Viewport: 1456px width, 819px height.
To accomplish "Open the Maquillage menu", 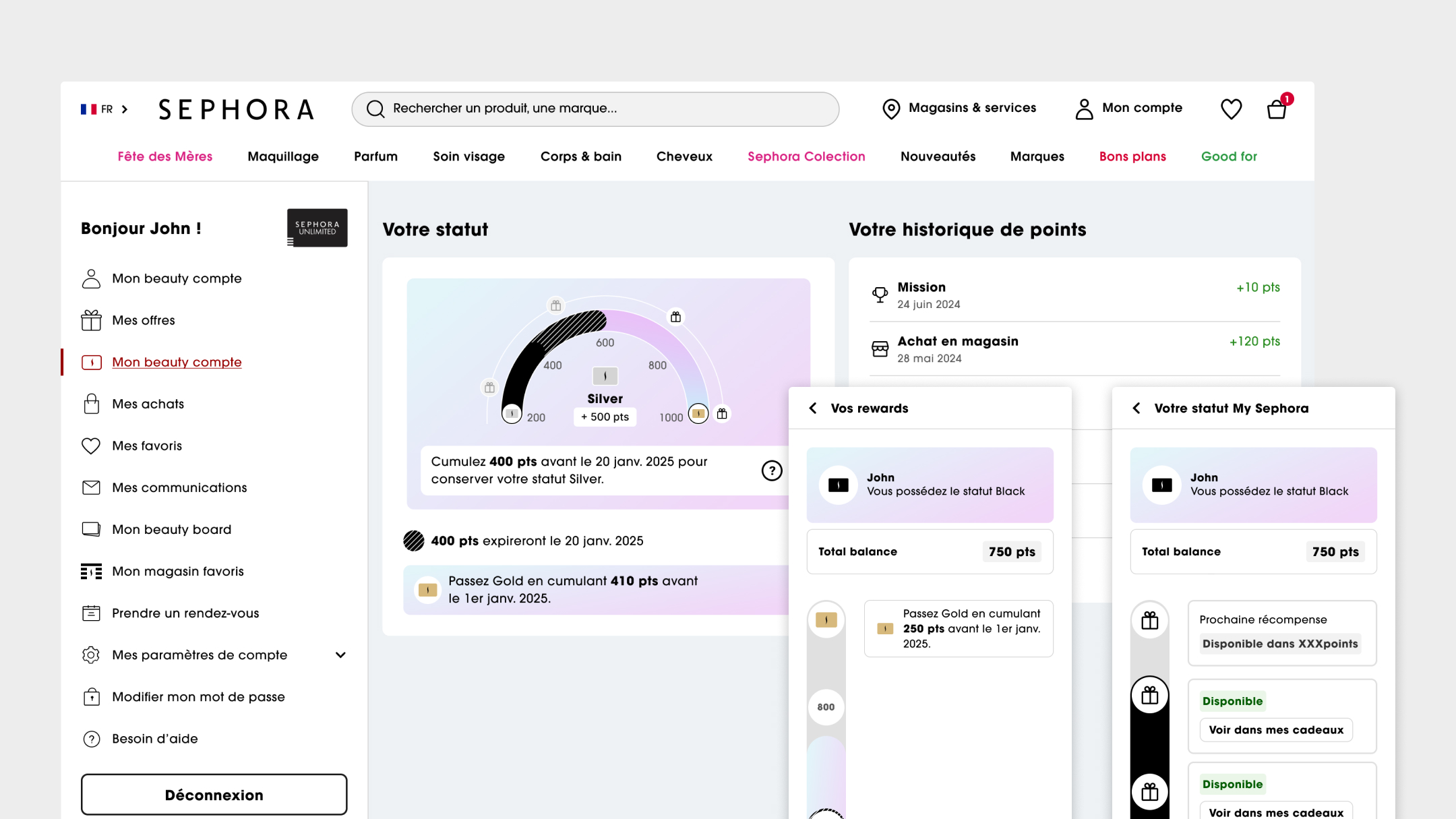I will point(283,156).
